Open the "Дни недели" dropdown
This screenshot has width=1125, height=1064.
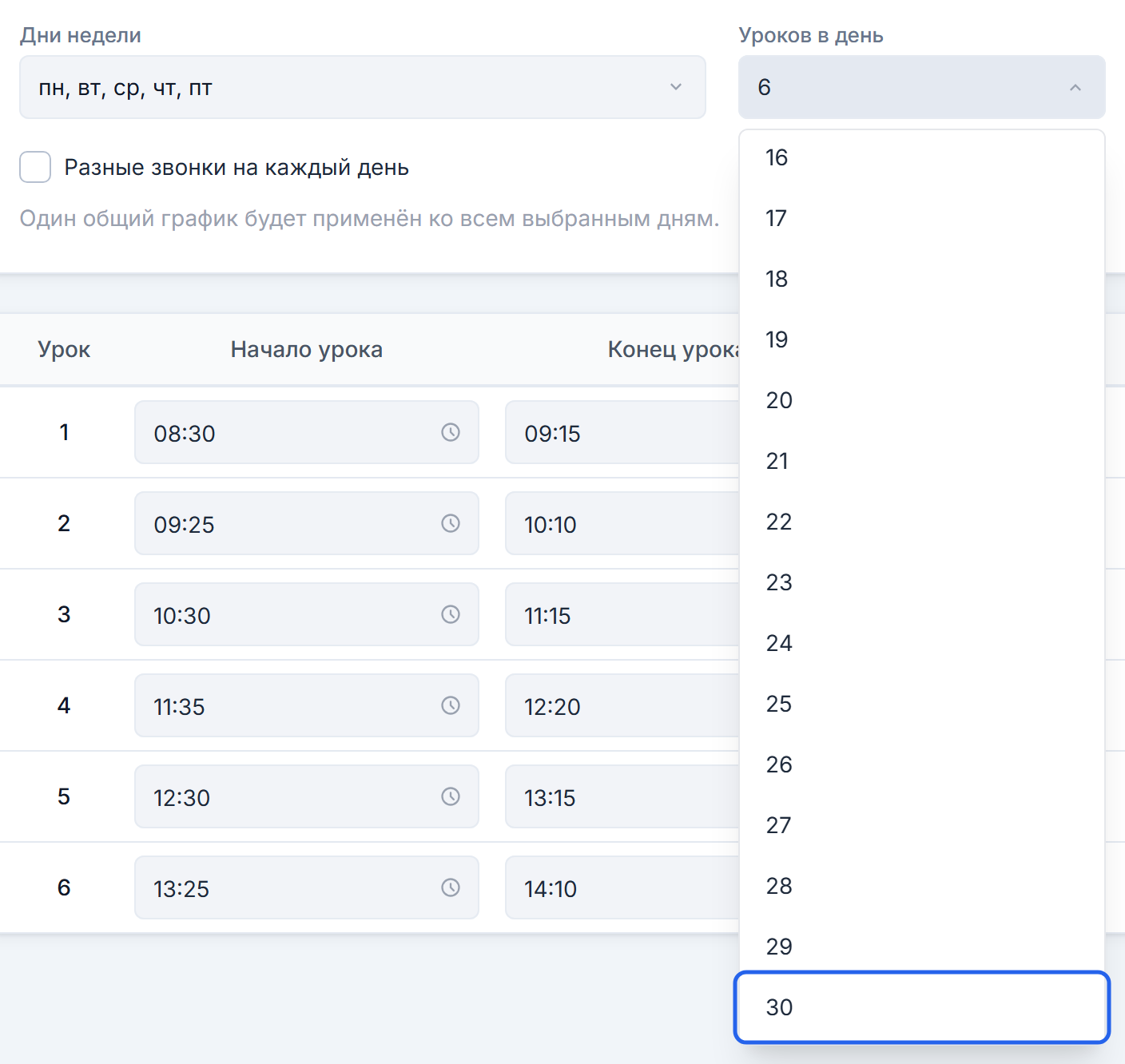click(x=363, y=87)
